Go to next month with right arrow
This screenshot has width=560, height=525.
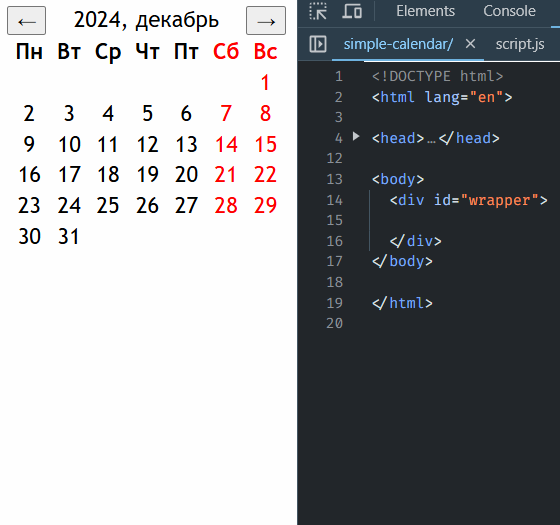click(x=266, y=21)
